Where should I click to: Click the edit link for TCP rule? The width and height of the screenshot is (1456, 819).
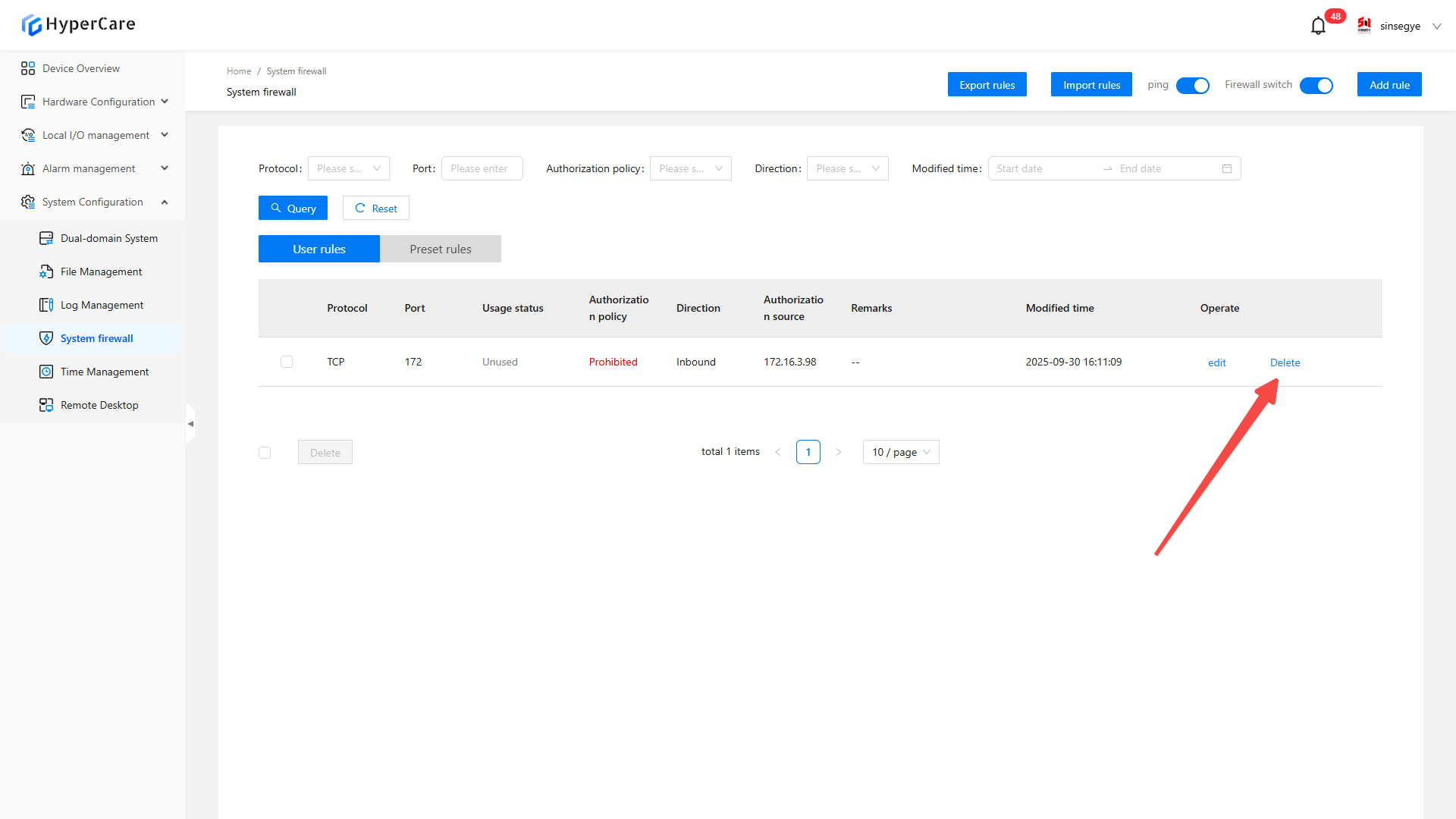coord(1216,362)
